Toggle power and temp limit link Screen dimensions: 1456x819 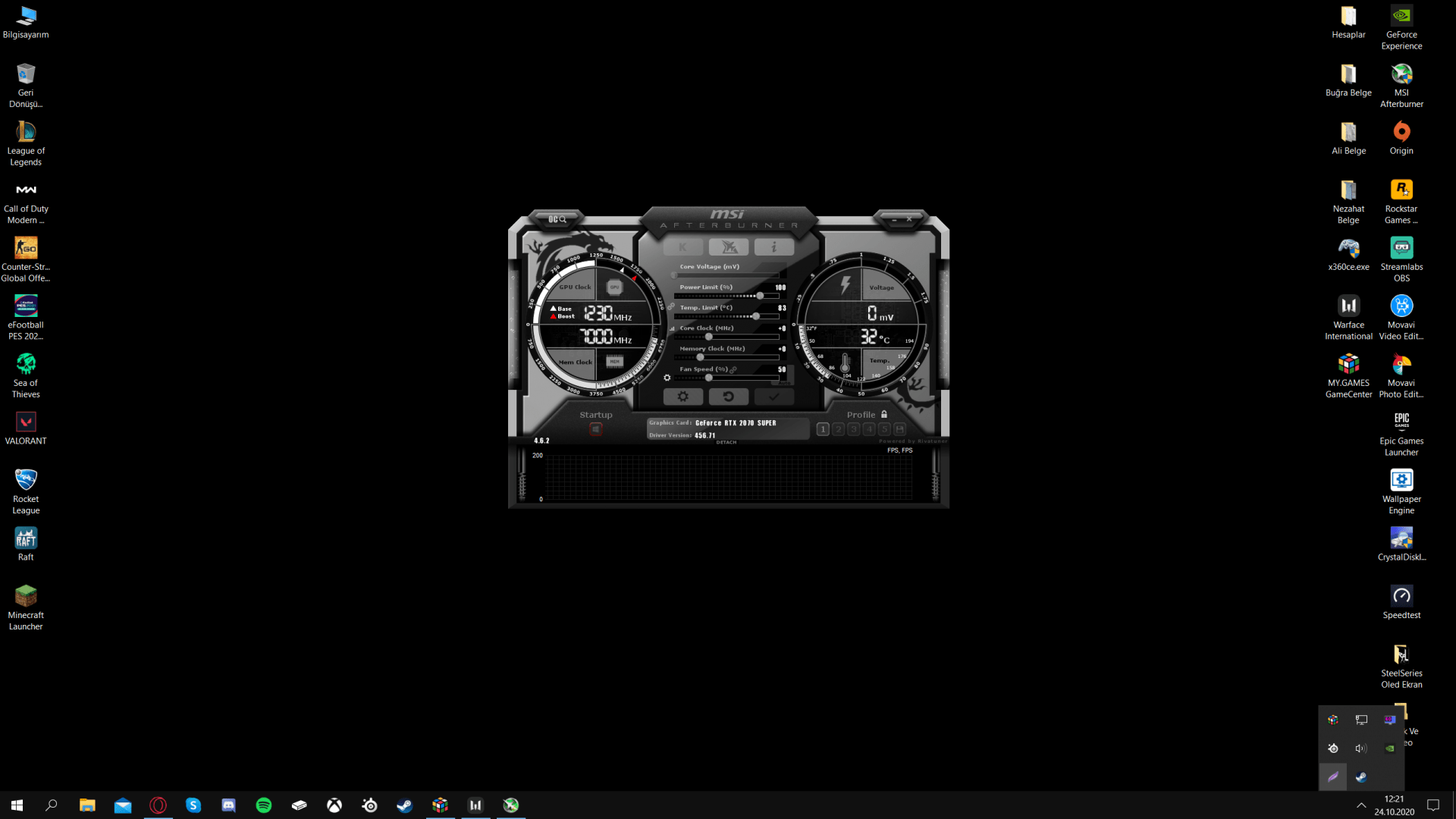point(671,306)
